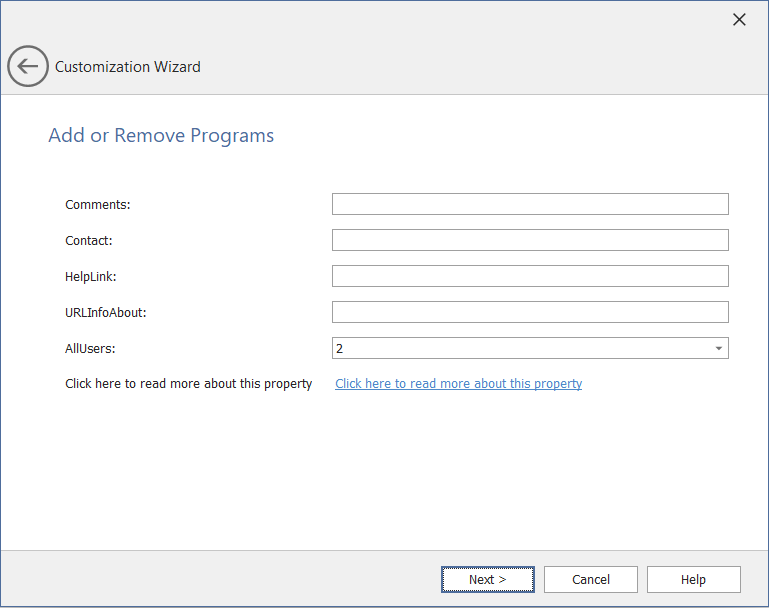This screenshot has height=608, width=769.
Task: Click the HelpLink: label
Action: 91,276
